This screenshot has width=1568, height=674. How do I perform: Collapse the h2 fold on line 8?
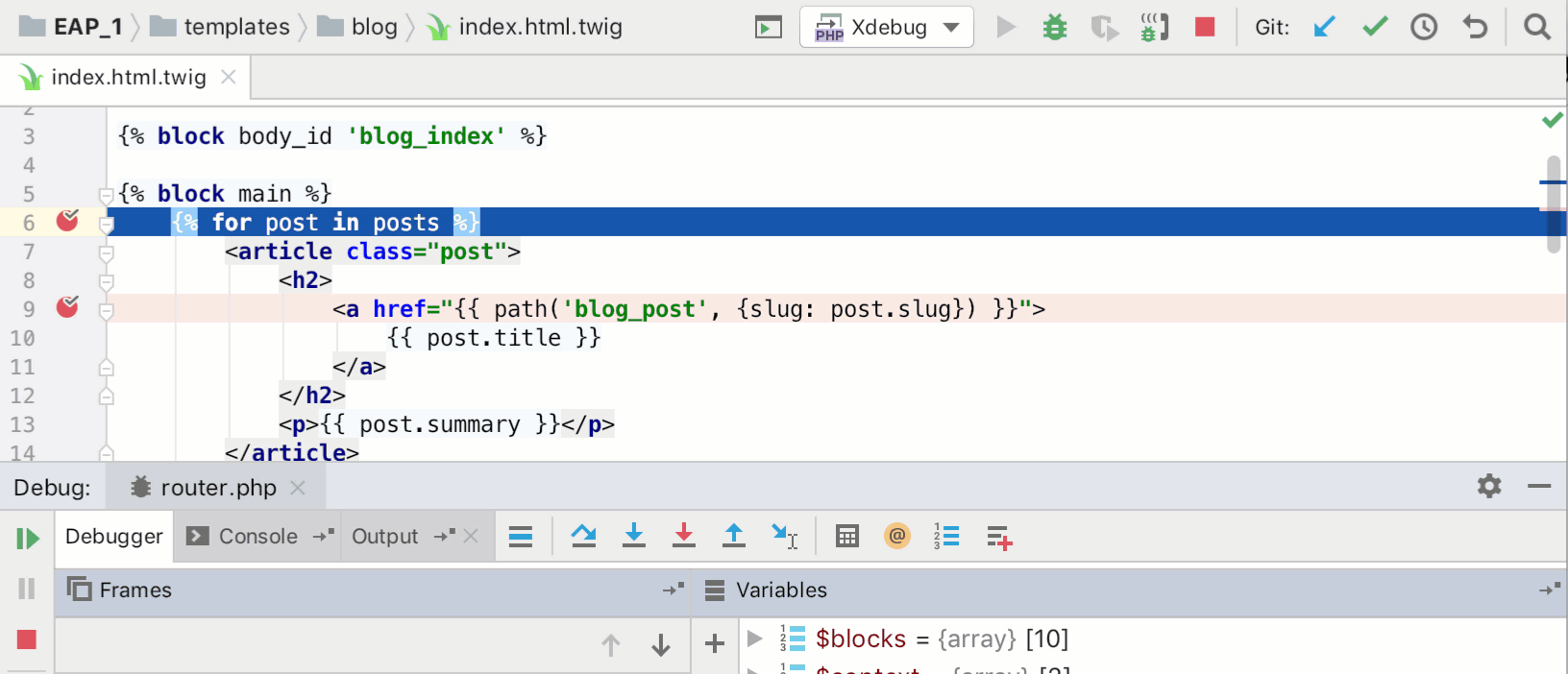click(107, 281)
